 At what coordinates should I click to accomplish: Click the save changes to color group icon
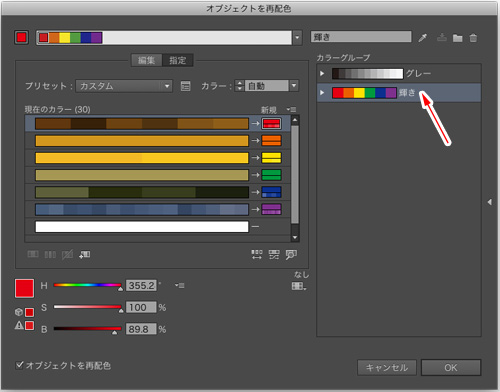[x=442, y=37]
